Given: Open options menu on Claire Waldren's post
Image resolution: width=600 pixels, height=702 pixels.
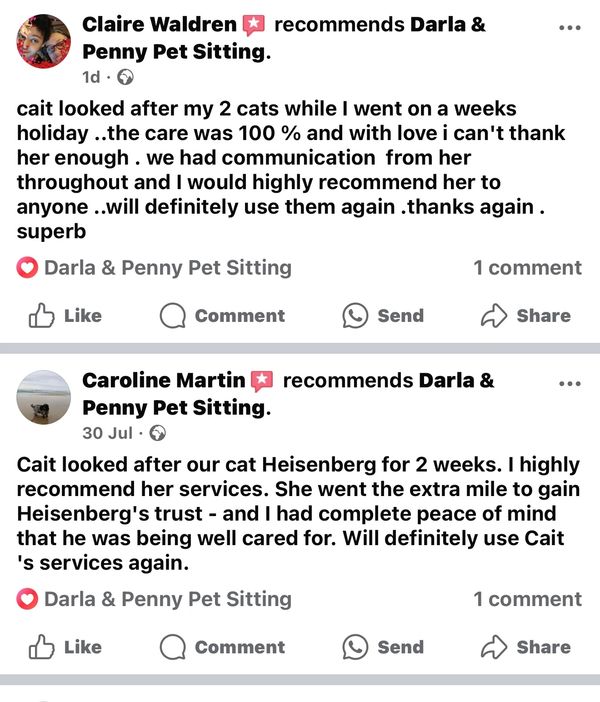Looking at the screenshot, I should point(569,27).
